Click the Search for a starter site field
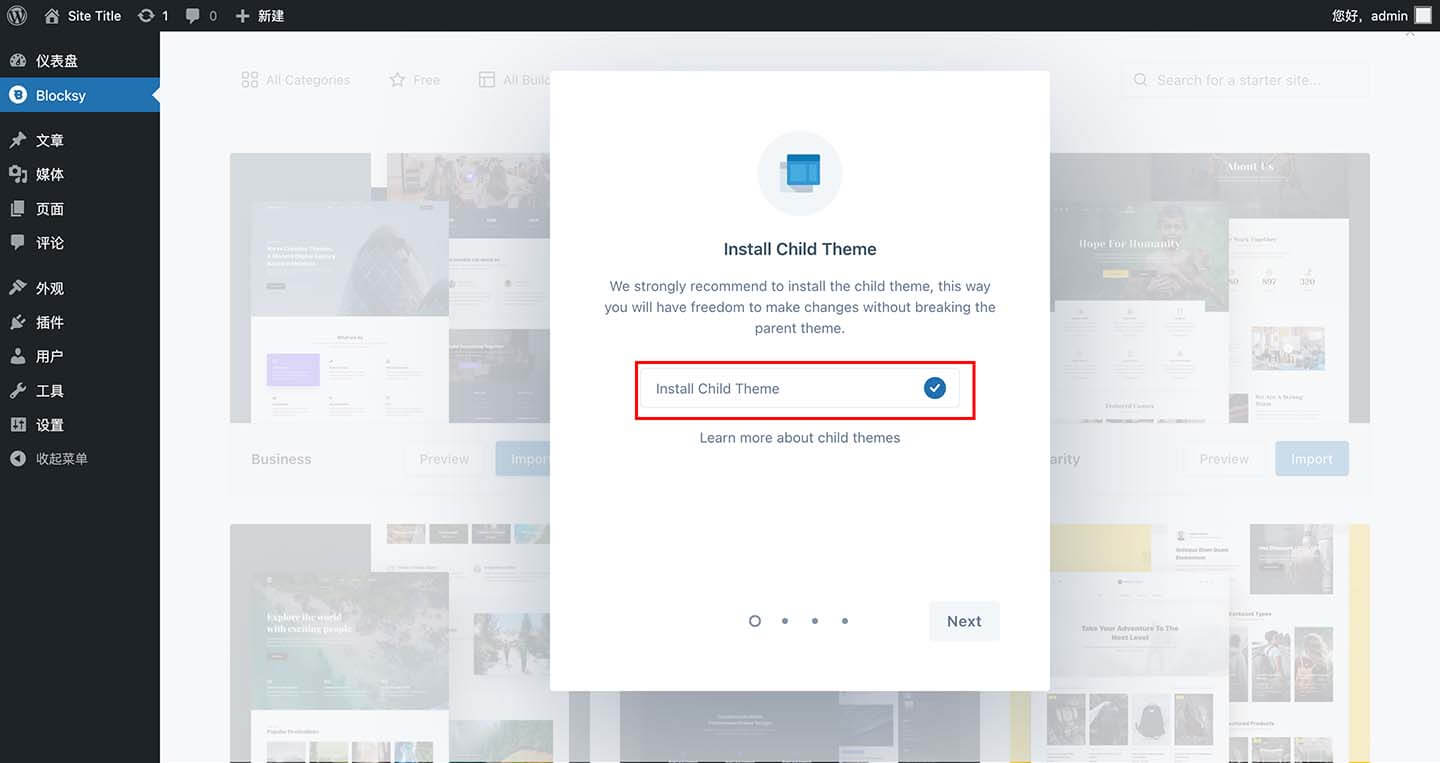Screen dimensions: 1440x763 pyautogui.click(x=1245, y=80)
